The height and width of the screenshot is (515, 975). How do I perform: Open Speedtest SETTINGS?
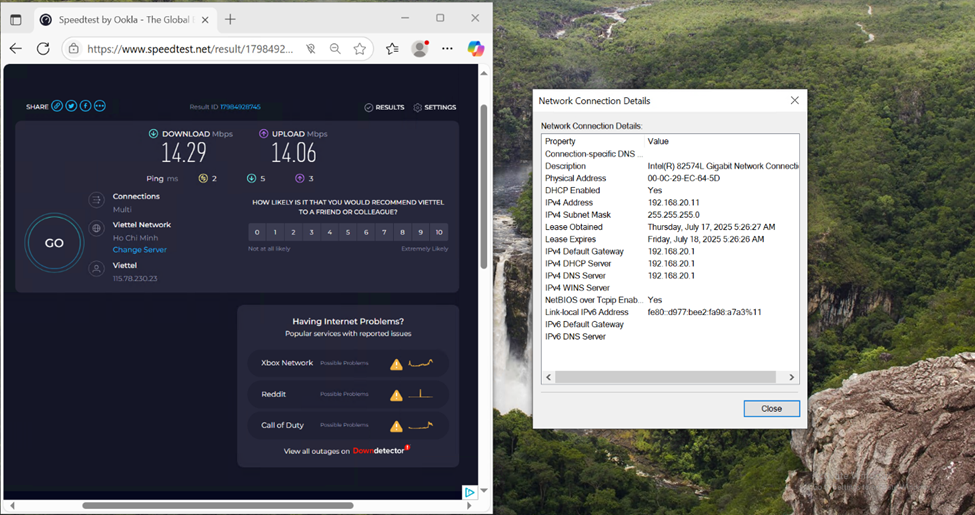point(435,107)
